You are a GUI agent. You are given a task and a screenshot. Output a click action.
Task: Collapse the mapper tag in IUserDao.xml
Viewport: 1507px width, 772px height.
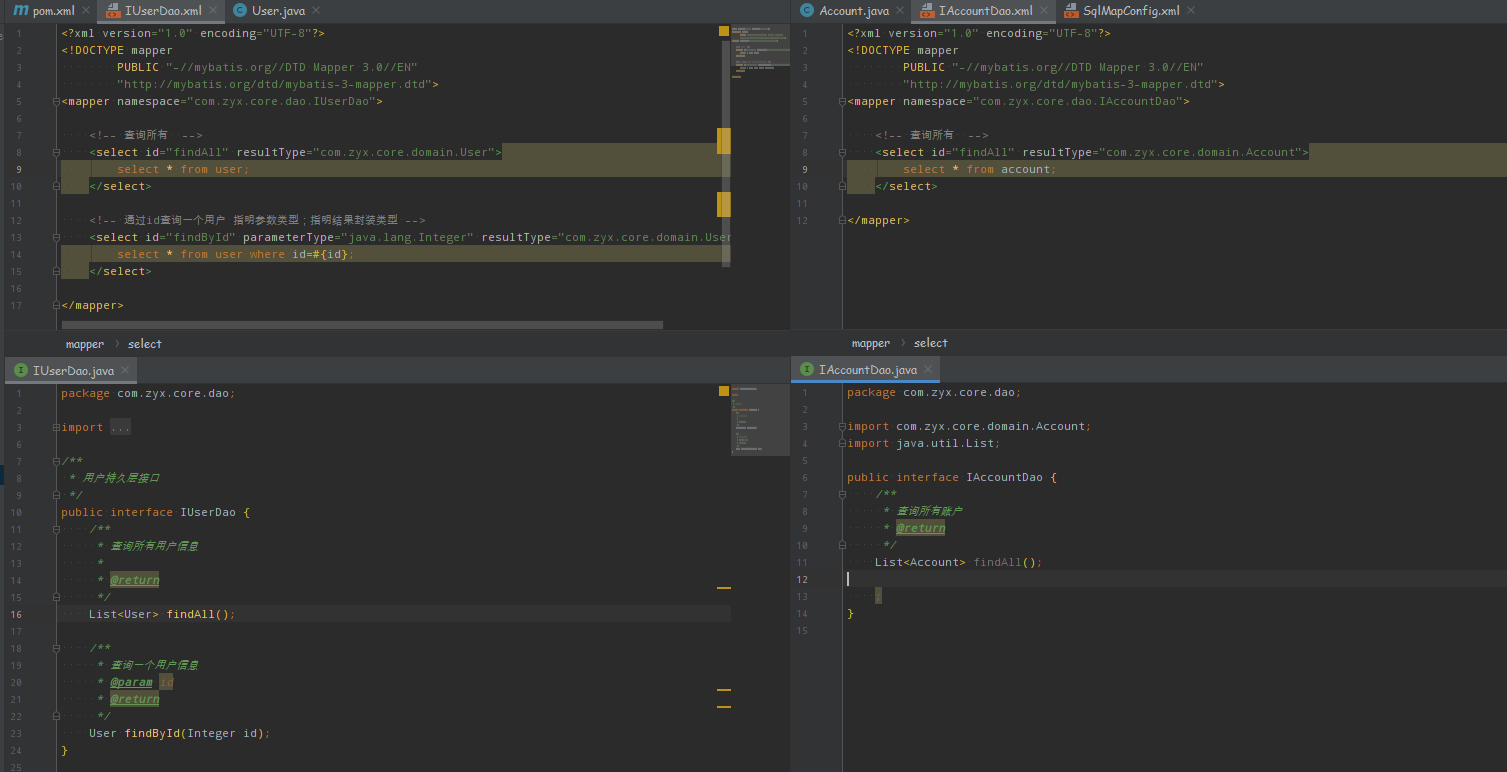click(x=55, y=101)
